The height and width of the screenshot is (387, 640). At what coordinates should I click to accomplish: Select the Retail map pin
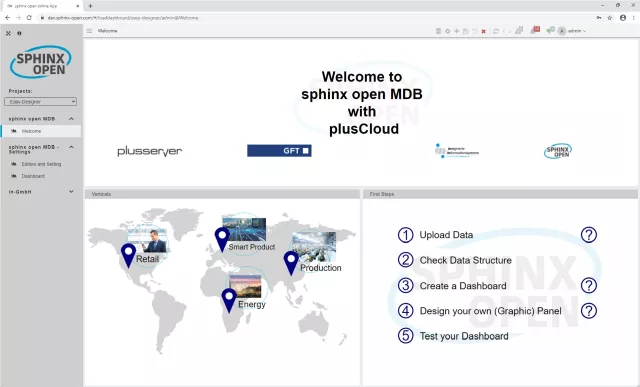tap(129, 255)
